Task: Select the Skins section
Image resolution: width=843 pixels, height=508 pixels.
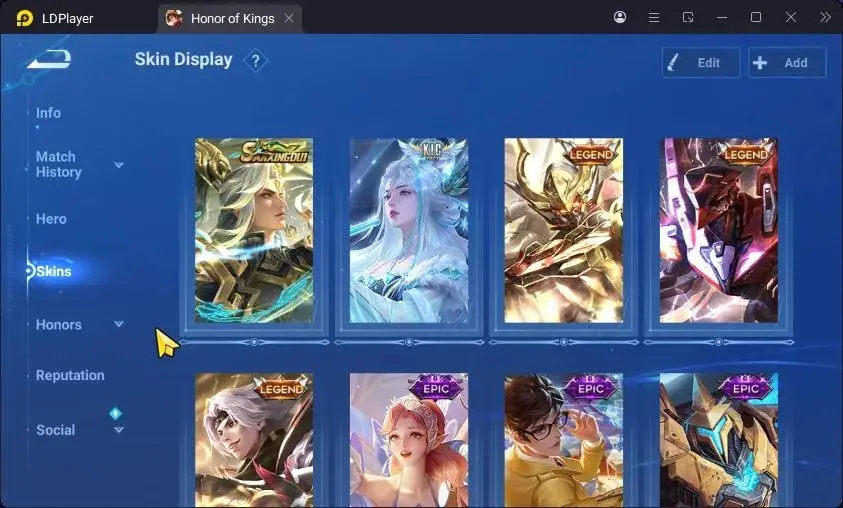Action: (53, 271)
